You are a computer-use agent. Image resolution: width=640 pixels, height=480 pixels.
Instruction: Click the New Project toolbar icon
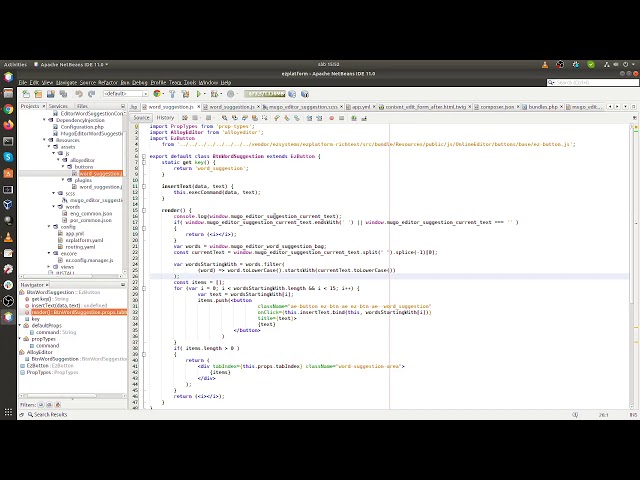pos(38,94)
